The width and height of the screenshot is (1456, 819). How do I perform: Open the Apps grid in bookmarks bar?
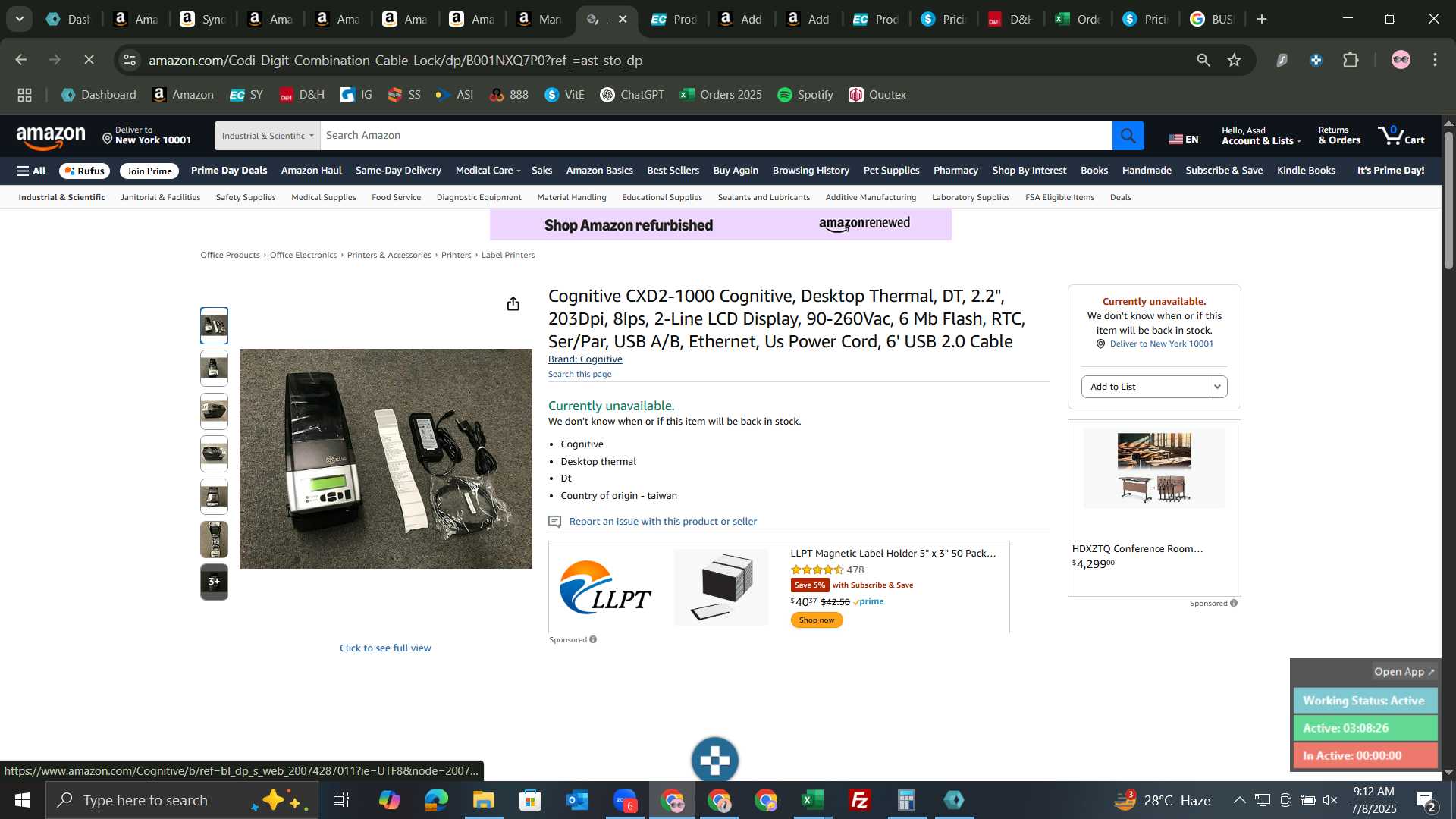24,95
